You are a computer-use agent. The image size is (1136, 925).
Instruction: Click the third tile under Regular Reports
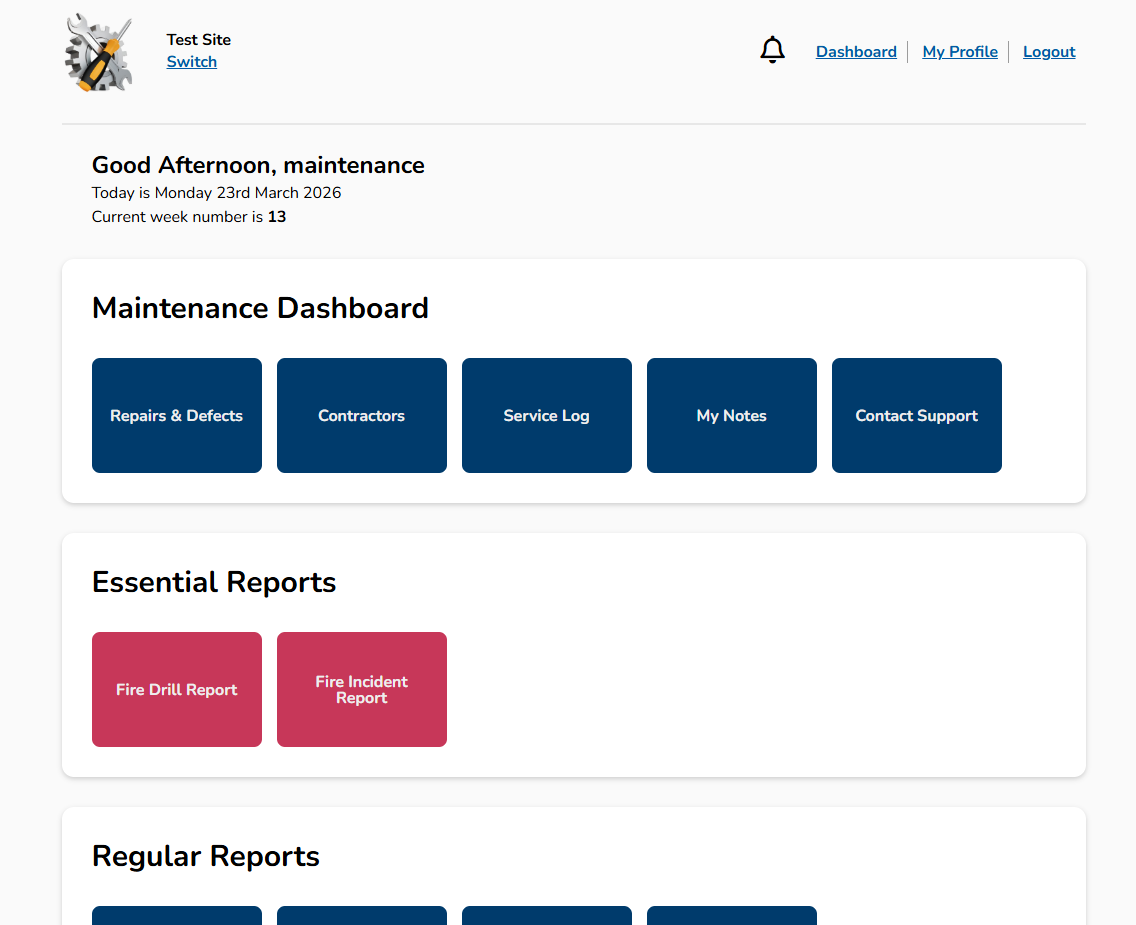(x=546, y=915)
